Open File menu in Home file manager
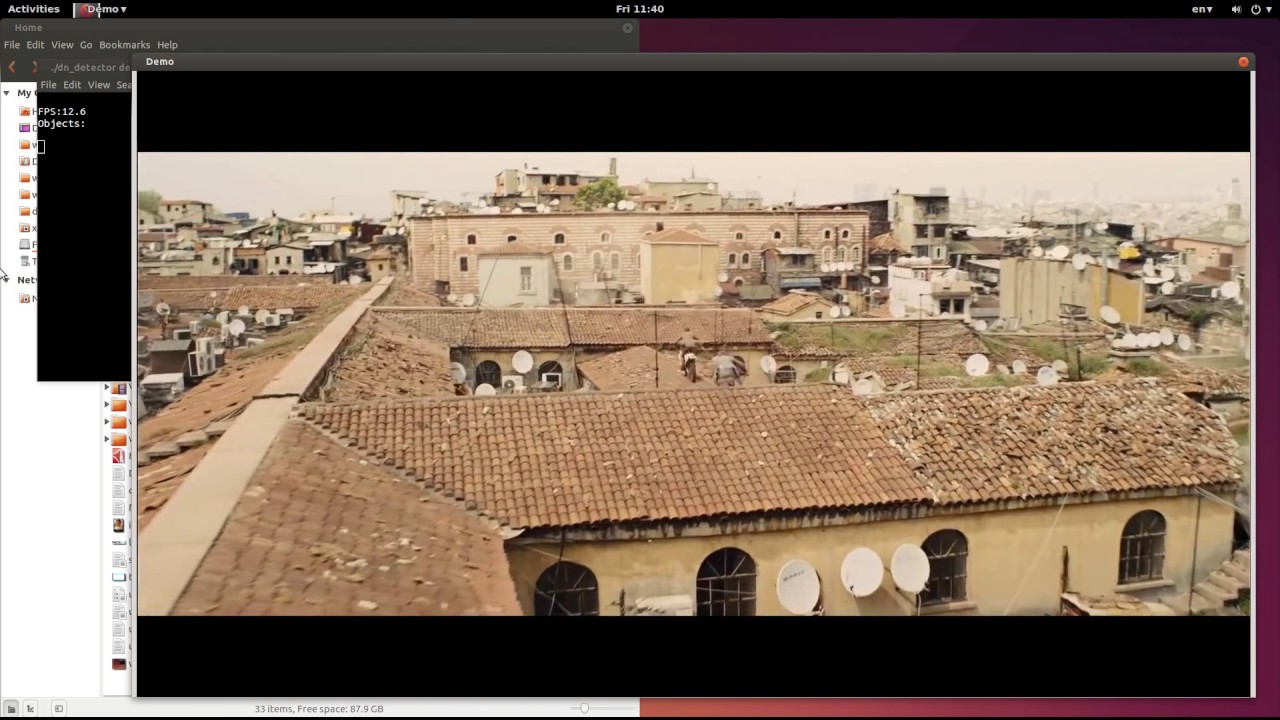The image size is (1280, 720). [x=12, y=45]
